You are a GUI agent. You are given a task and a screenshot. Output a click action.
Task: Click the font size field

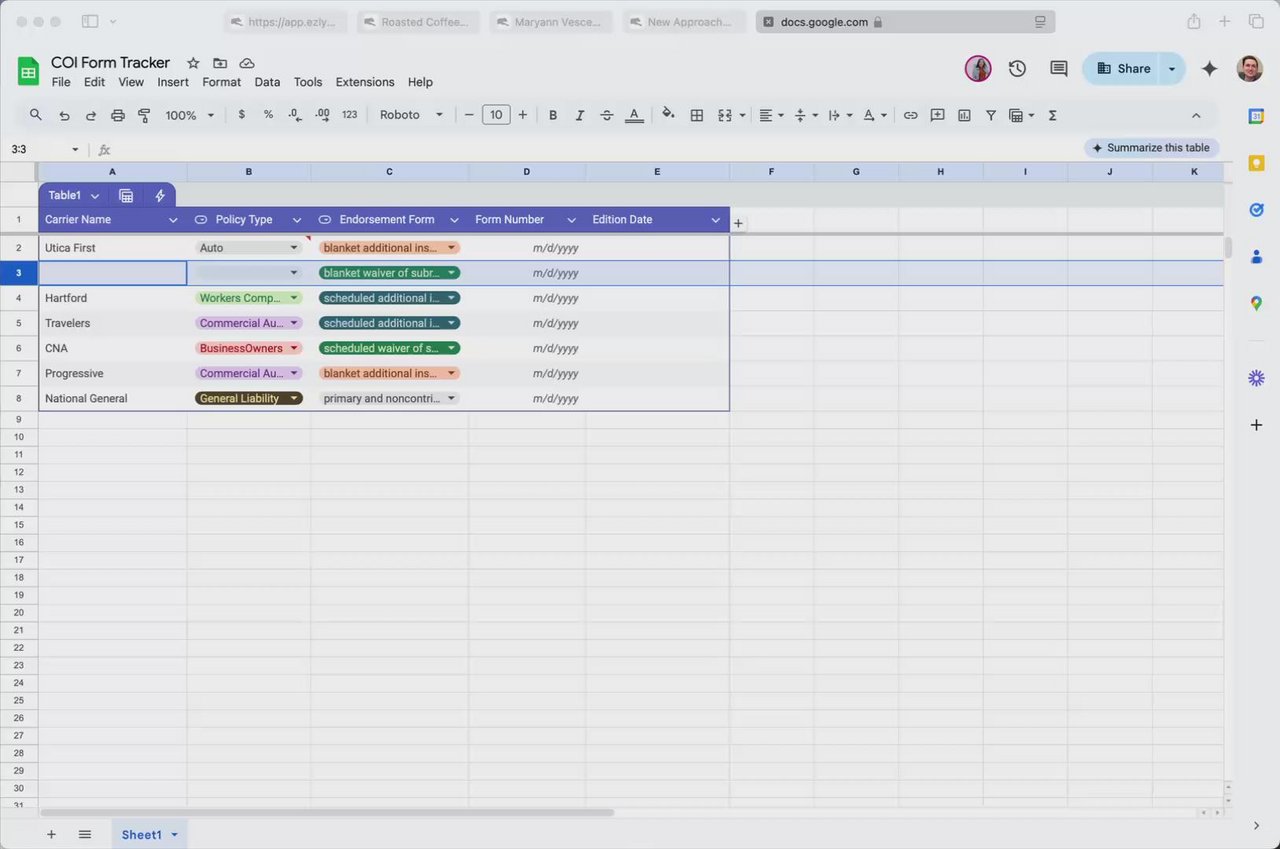pos(496,115)
